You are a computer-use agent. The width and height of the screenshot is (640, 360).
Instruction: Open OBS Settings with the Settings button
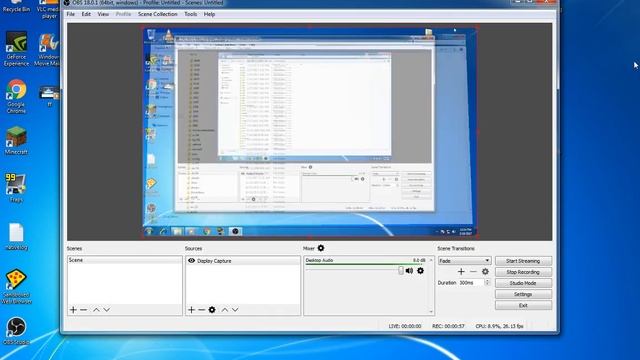click(x=523, y=294)
